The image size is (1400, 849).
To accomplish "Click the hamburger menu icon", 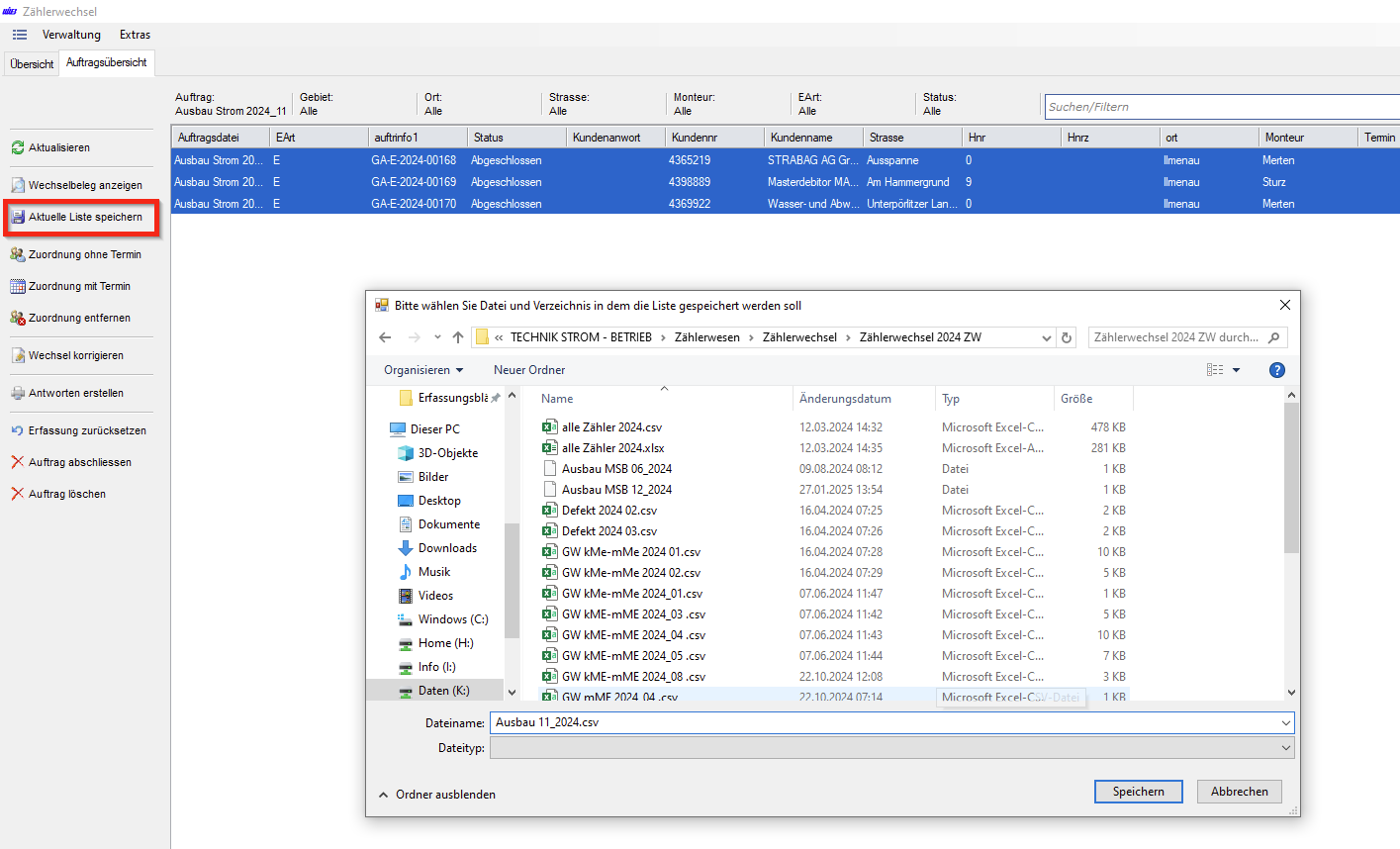I will click(x=20, y=35).
